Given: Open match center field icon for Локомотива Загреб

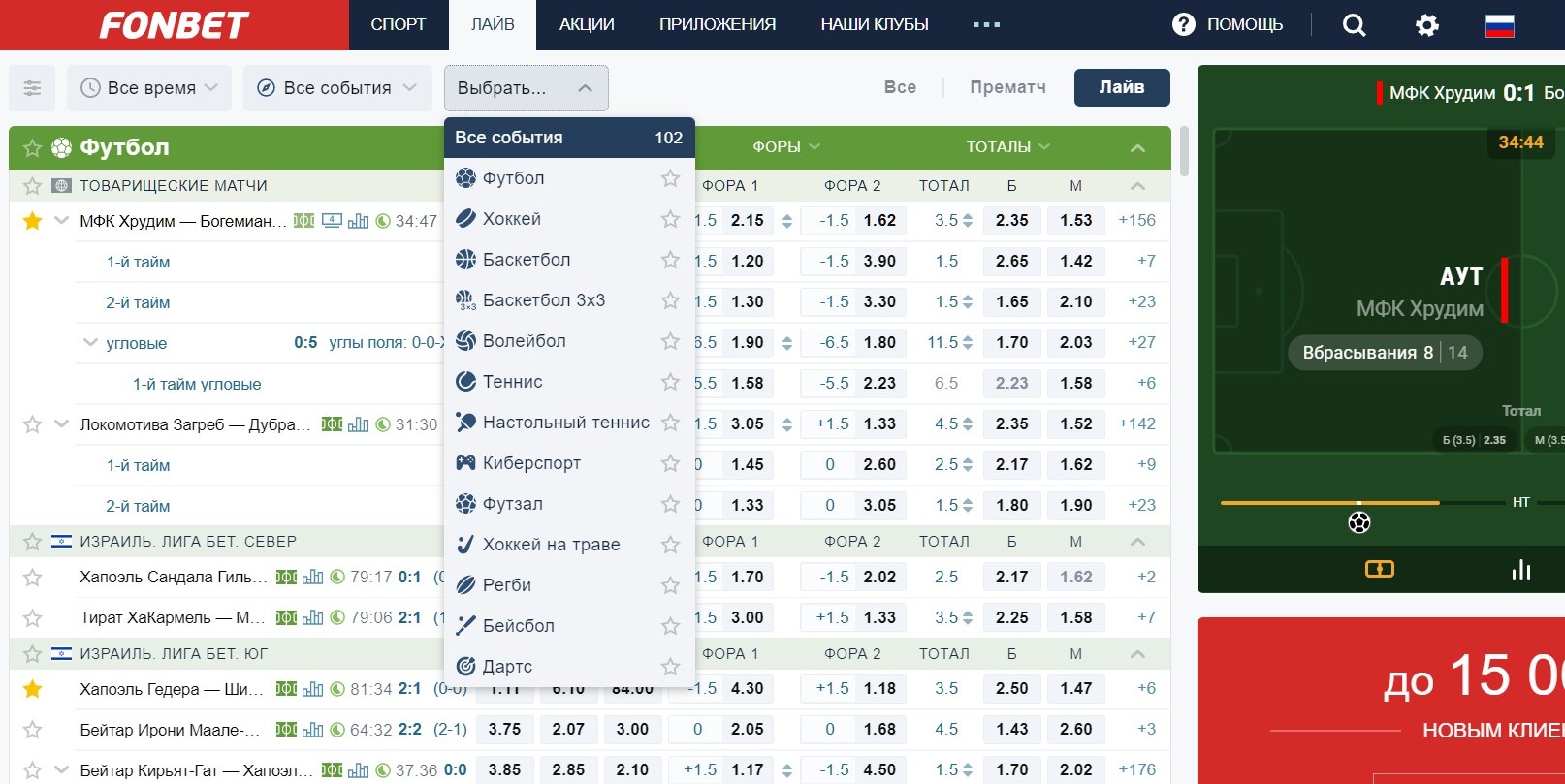Looking at the screenshot, I should pyautogui.click(x=332, y=424).
